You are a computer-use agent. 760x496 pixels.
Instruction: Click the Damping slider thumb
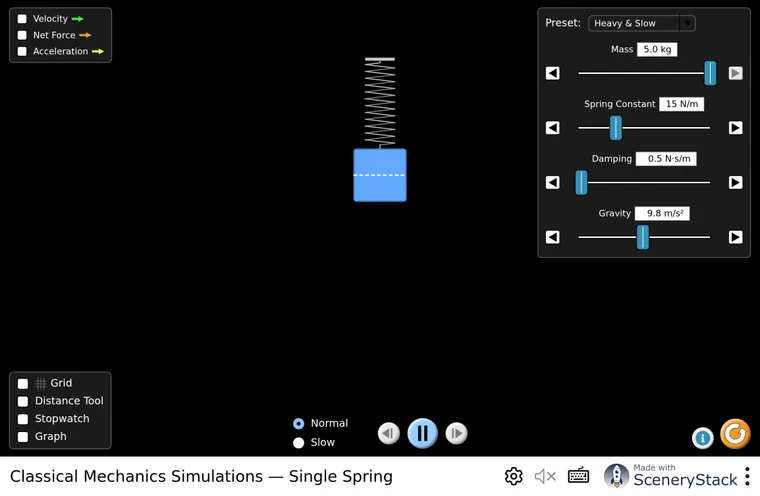click(581, 182)
